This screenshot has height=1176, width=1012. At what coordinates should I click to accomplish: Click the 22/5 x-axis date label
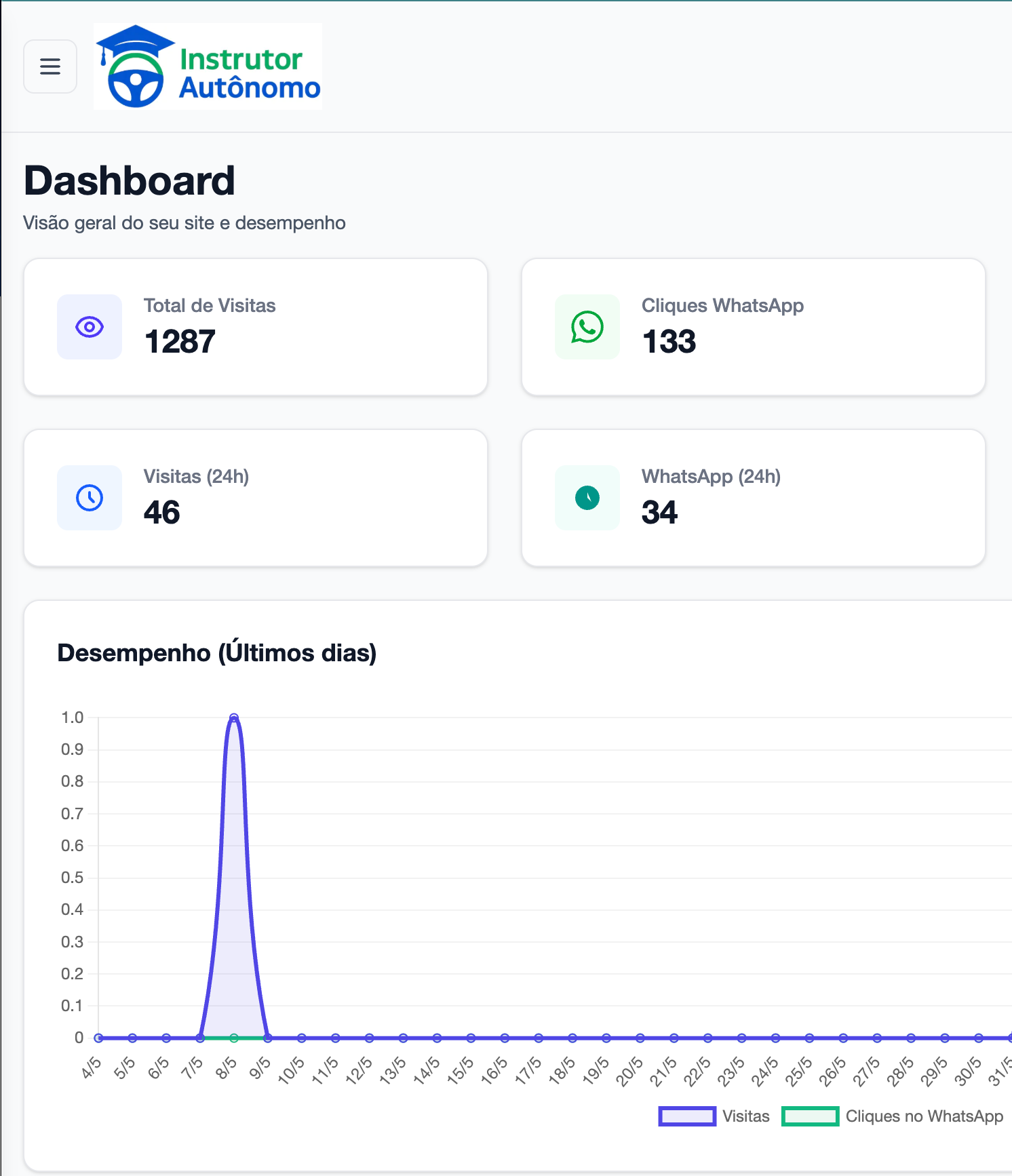coord(698,1071)
